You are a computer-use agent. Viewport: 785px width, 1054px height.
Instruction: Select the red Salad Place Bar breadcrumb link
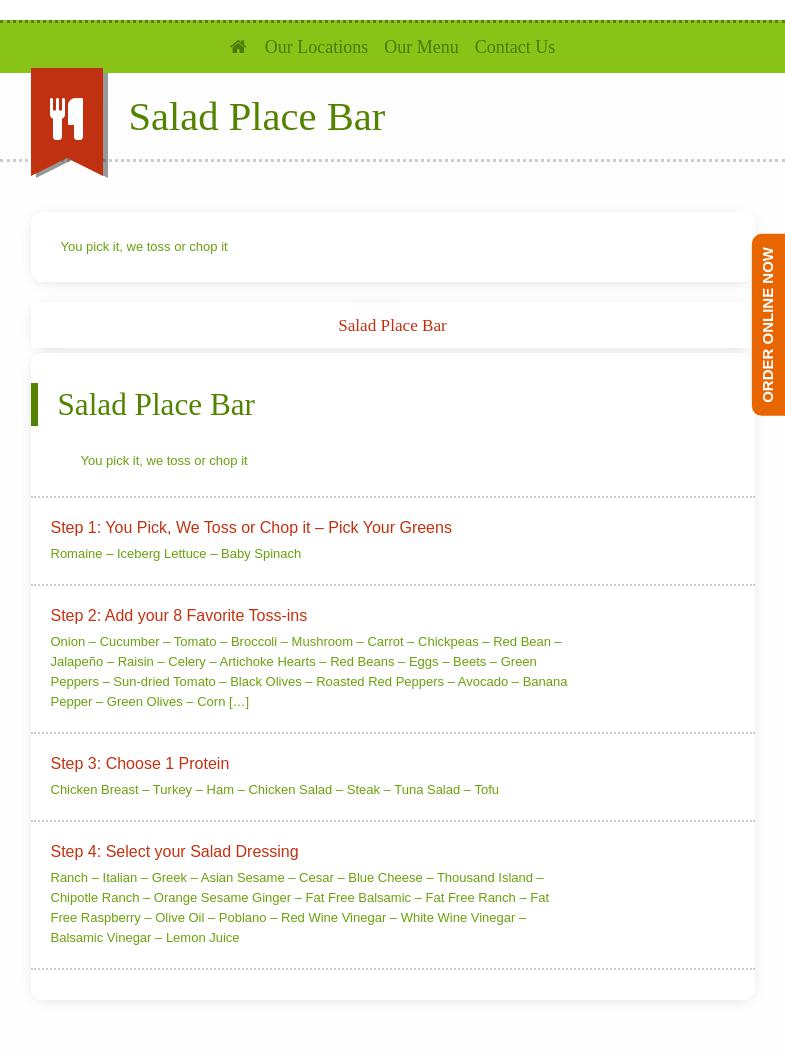(x=392, y=325)
